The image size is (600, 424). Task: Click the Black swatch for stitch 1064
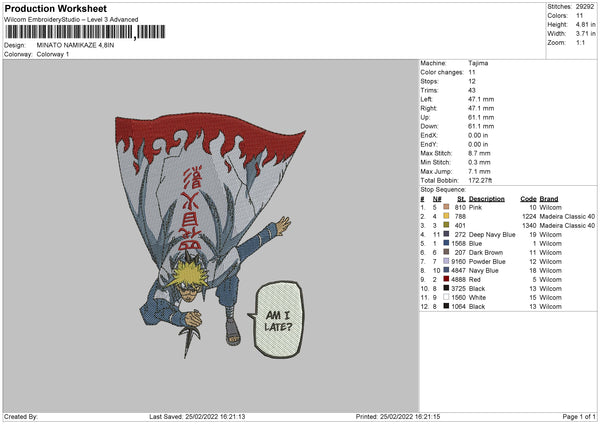coord(446,306)
